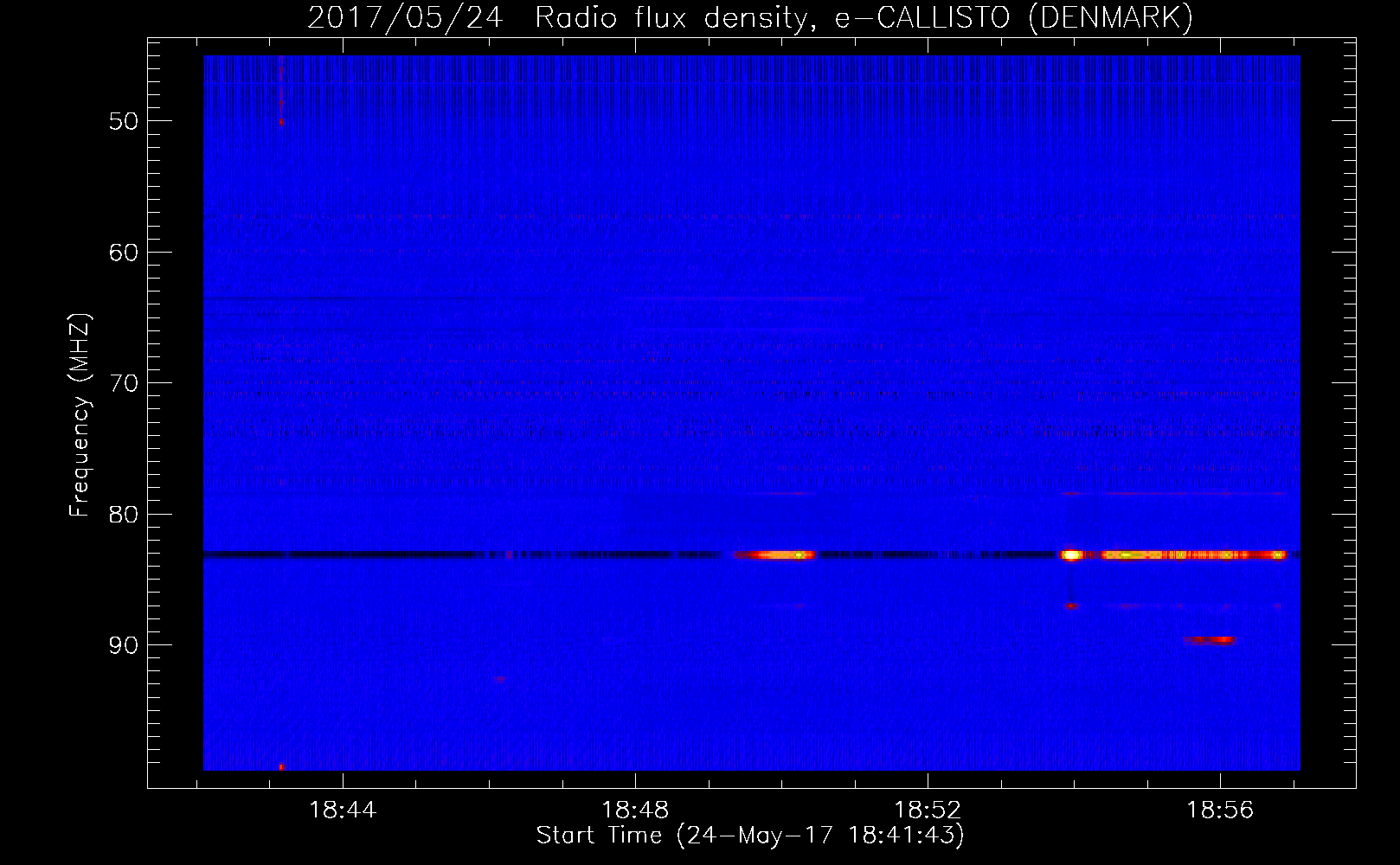This screenshot has height=865, width=1400.
Task: Click the white-hot burst spot near 18:54
Action: tap(1072, 554)
